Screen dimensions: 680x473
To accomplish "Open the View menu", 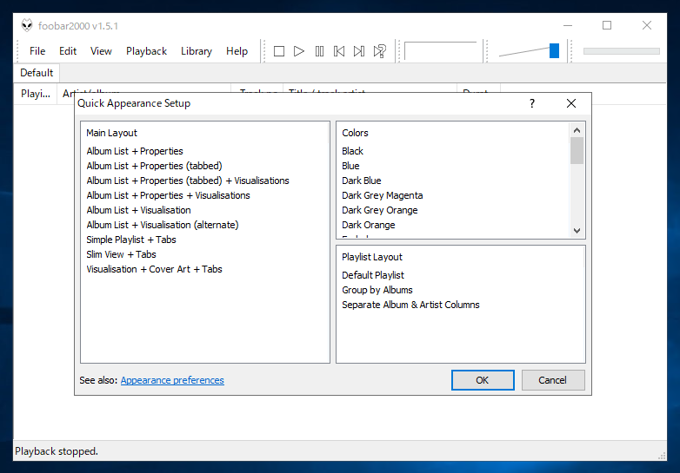I will [101, 51].
